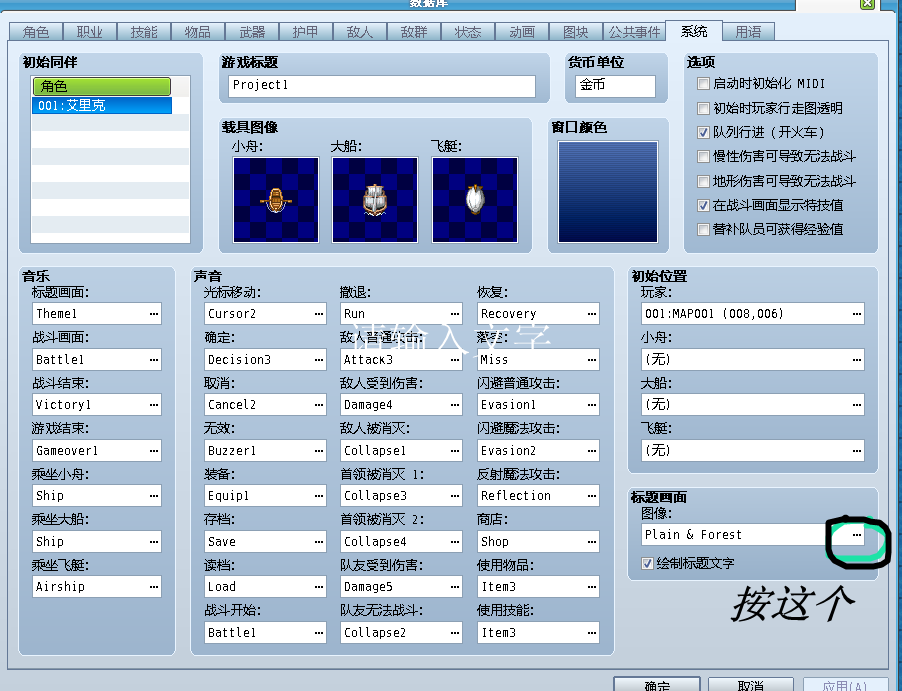
Task: Open the ellipsis for Shop sound
Action: [x=592, y=541]
